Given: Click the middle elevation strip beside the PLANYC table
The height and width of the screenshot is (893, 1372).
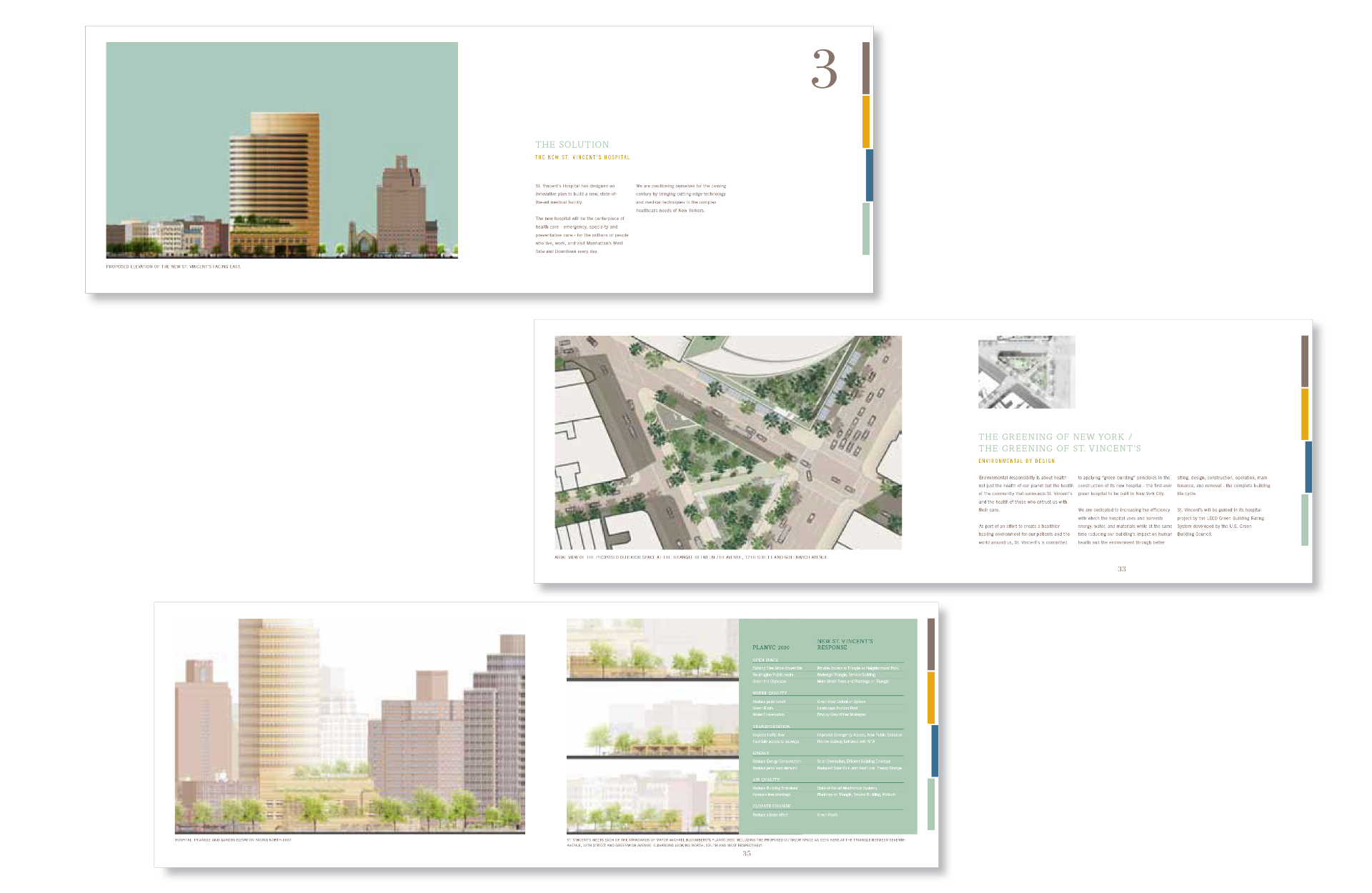Looking at the screenshot, I should click(x=652, y=724).
